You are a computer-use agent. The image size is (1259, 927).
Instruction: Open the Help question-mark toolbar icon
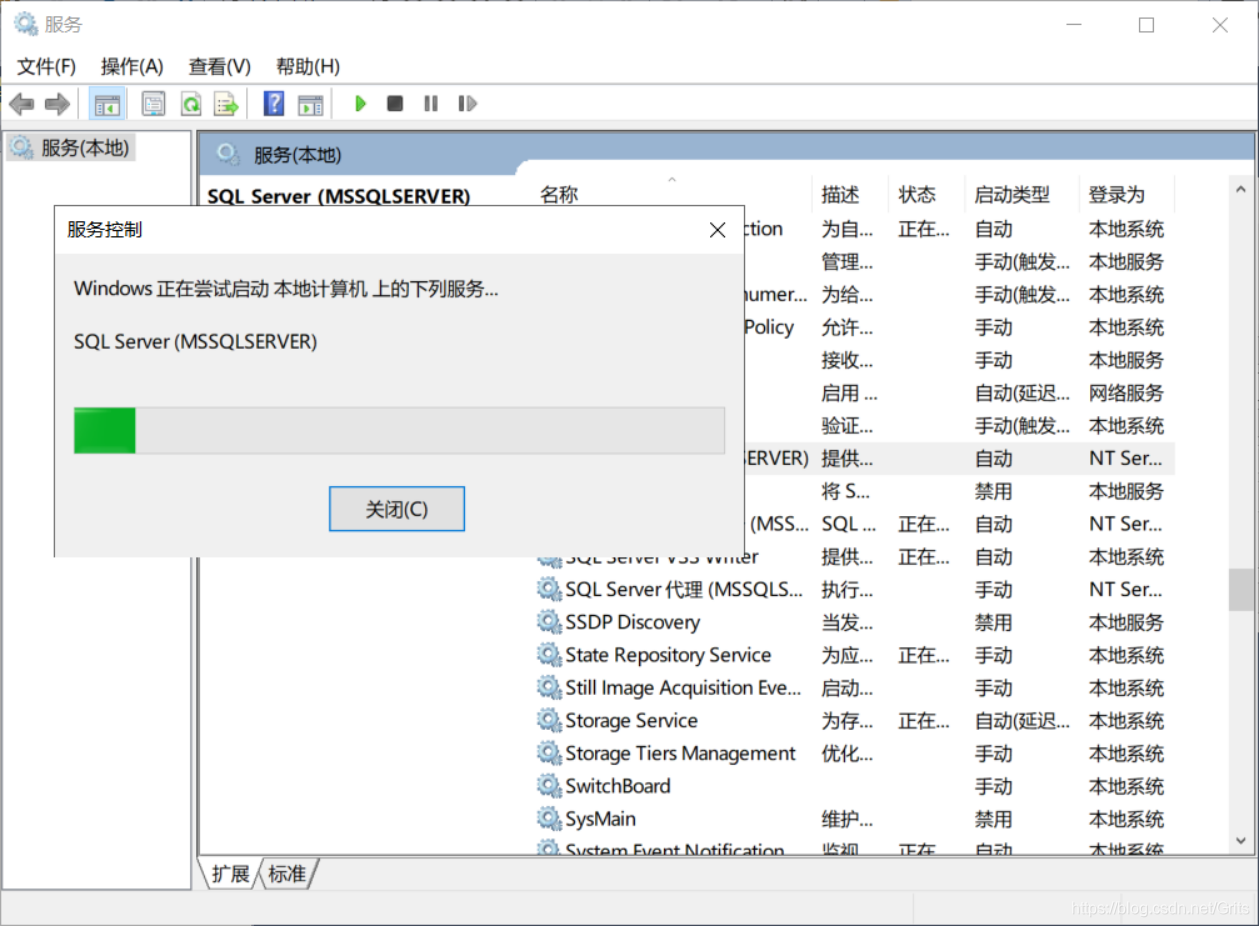pos(274,103)
